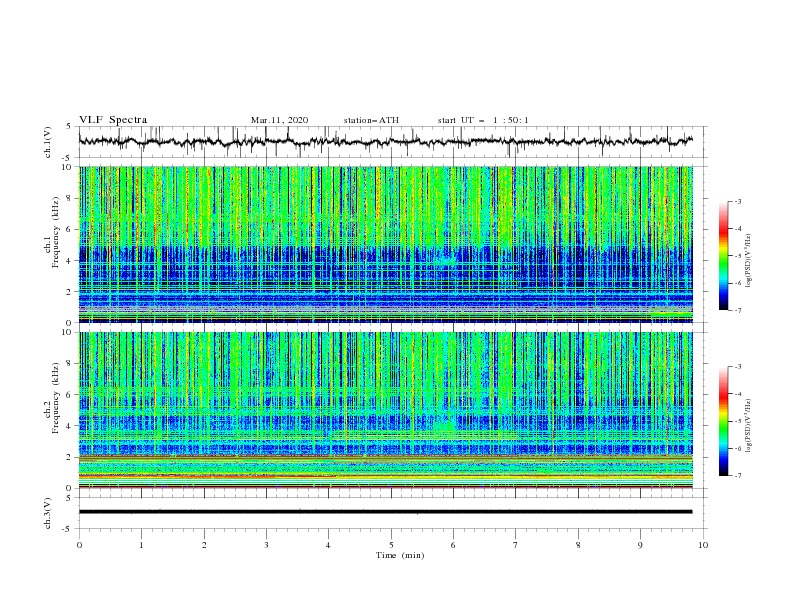Click the lower color scale bar
Viewport: 792px width, 612px height.
point(723,421)
